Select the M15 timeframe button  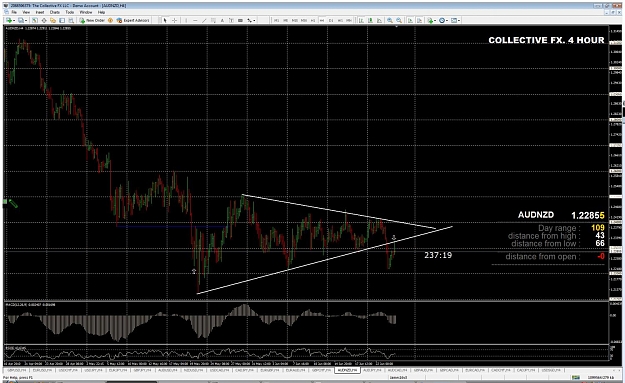click(x=295, y=20)
